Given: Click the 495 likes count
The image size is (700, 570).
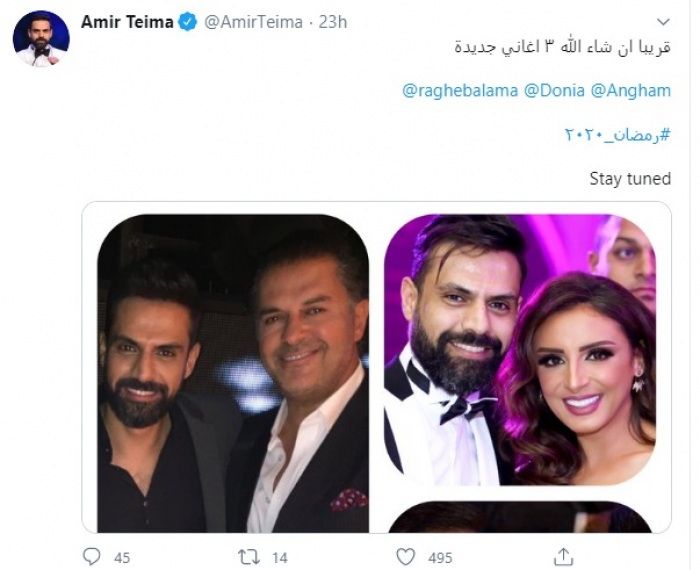Looking at the screenshot, I should tap(440, 557).
